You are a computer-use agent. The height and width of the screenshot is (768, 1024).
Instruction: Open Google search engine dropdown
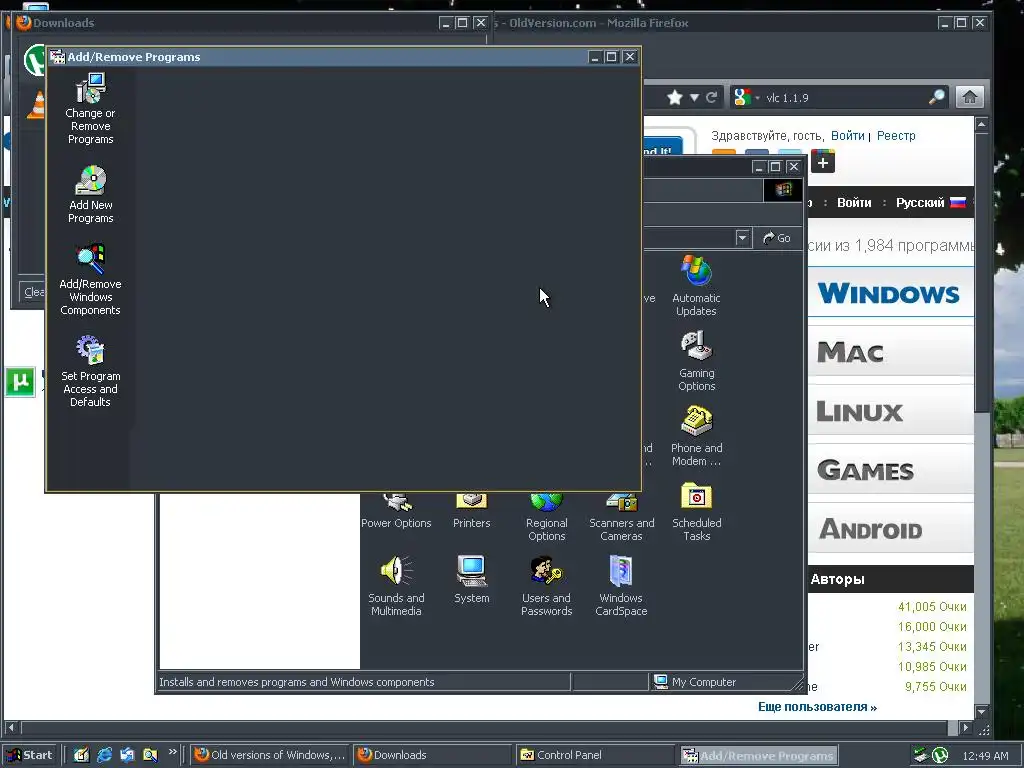746,97
